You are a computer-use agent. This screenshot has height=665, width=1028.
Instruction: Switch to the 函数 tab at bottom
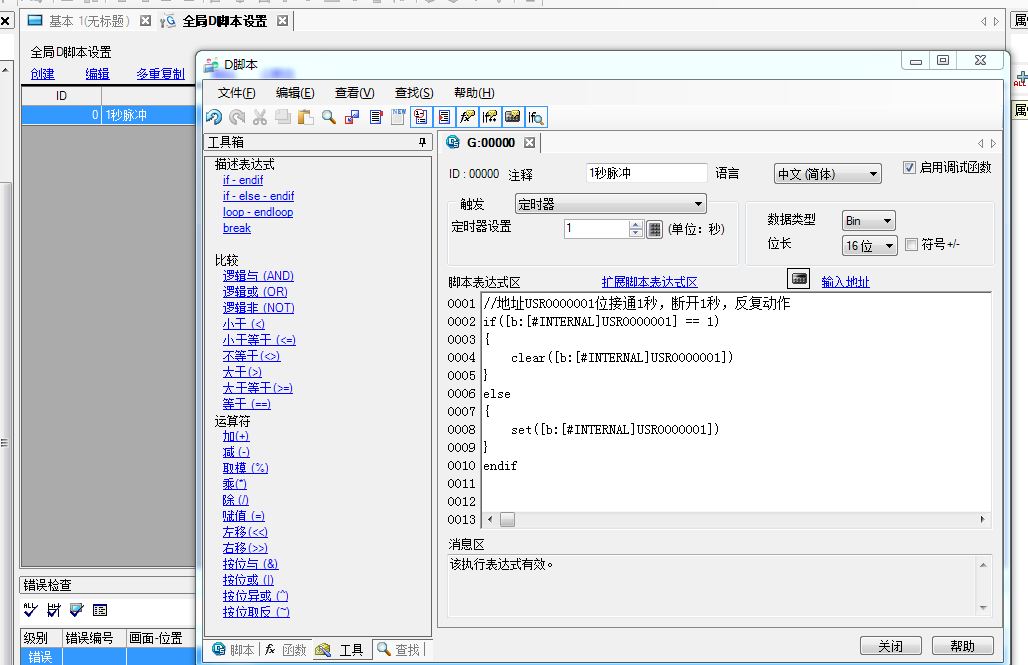click(x=285, y=650)
